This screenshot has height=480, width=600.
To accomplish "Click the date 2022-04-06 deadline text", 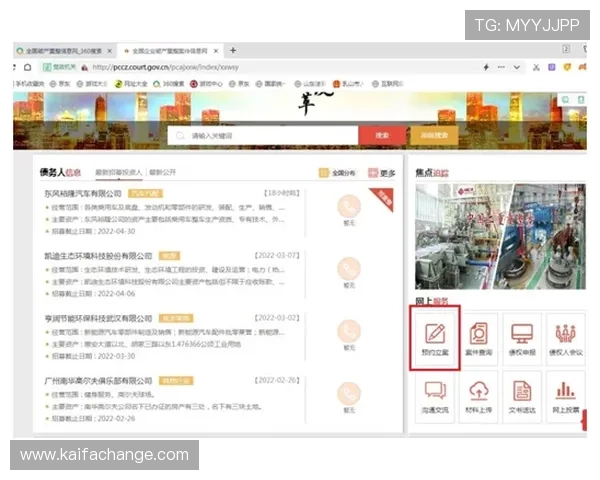I will (116, 294).
